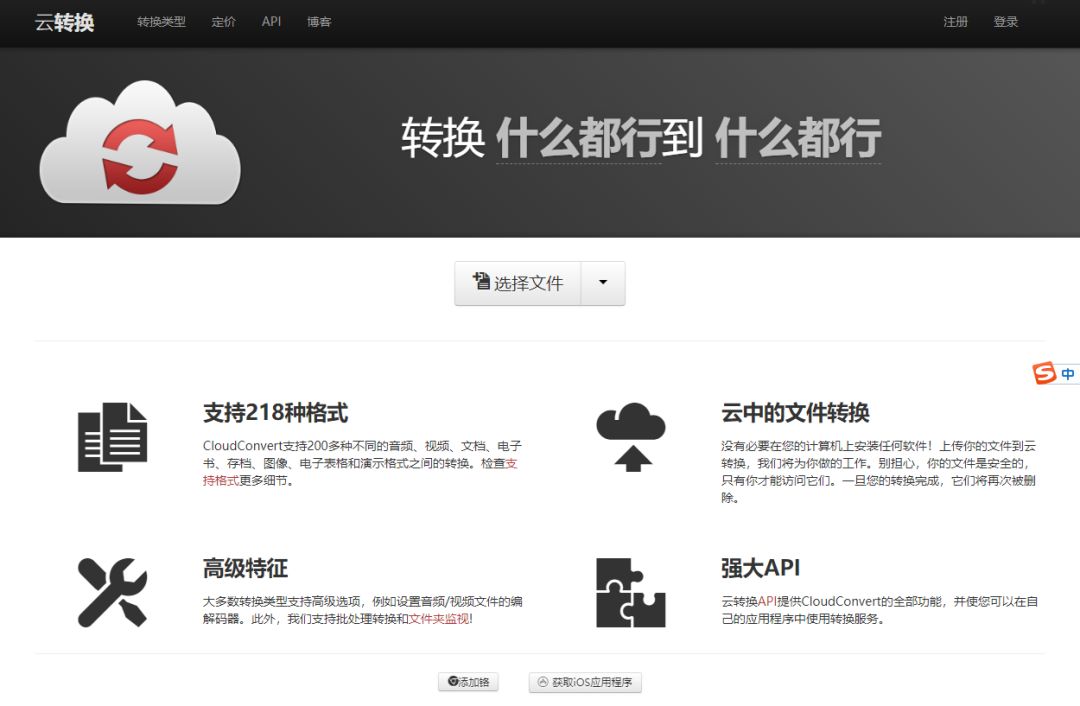This screenshot has width=1080, height=706.
Task: Open the red API link in 强大API description
Action: tap(767, 602)
